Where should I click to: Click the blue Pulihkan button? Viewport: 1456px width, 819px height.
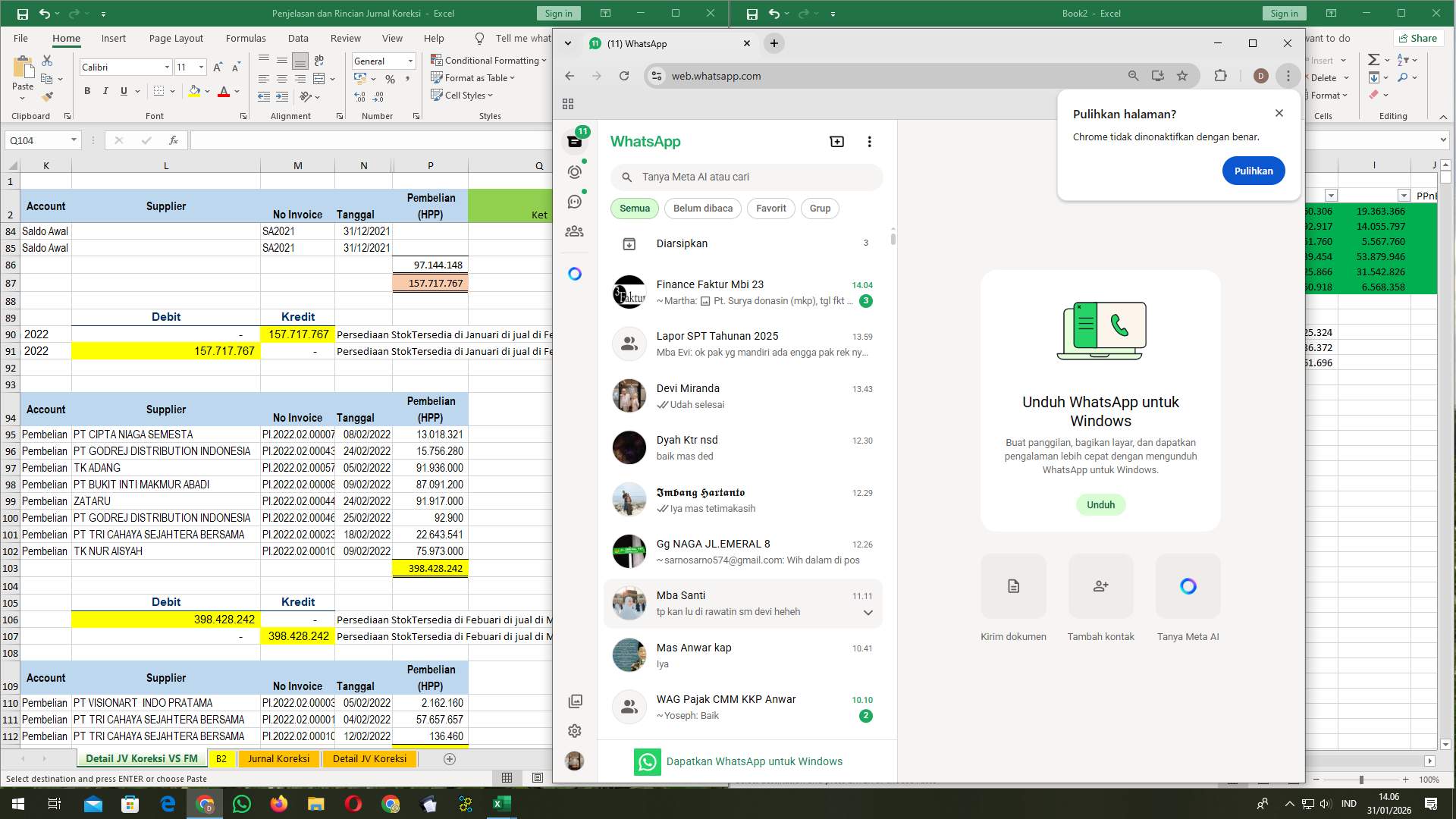(x=1253, y=171)
